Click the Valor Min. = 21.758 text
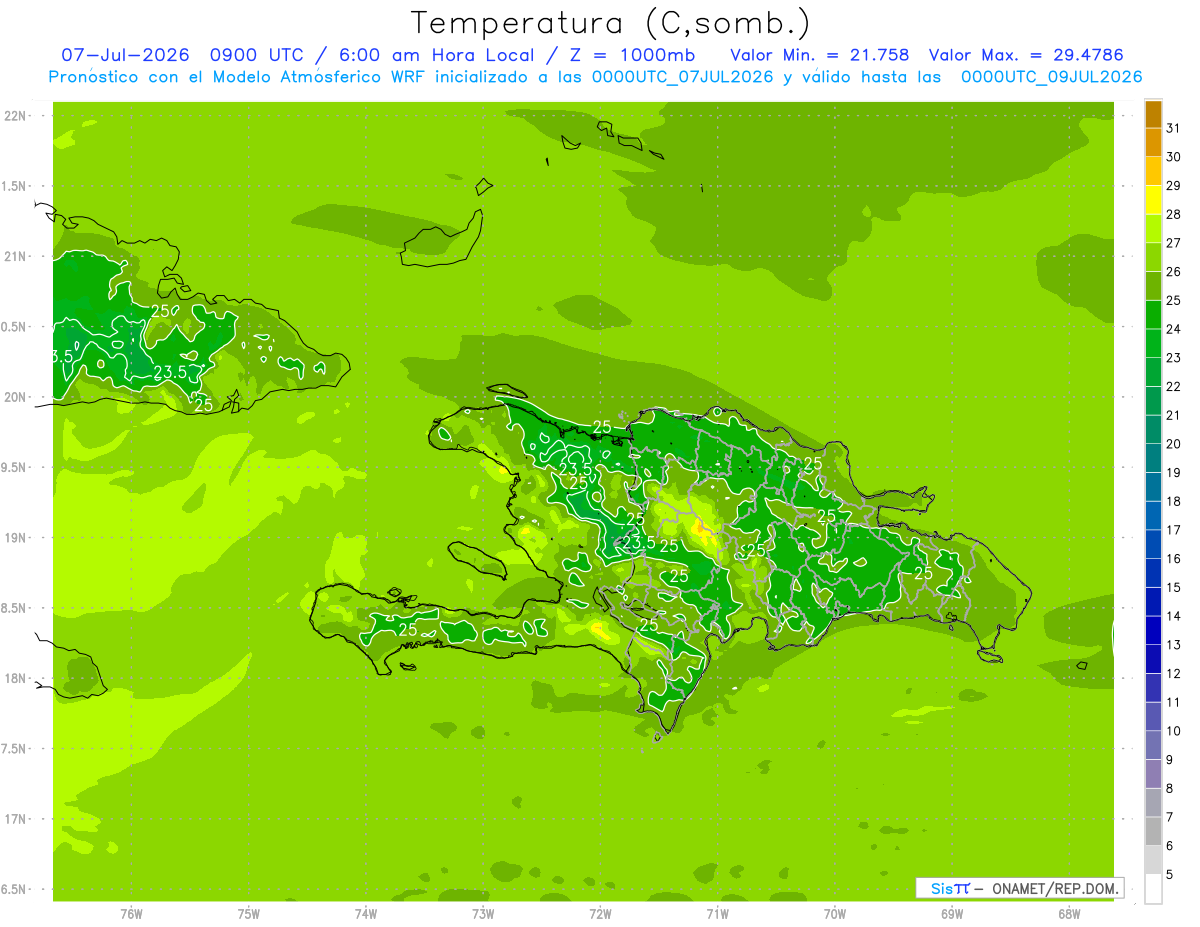 coord(820,55)
